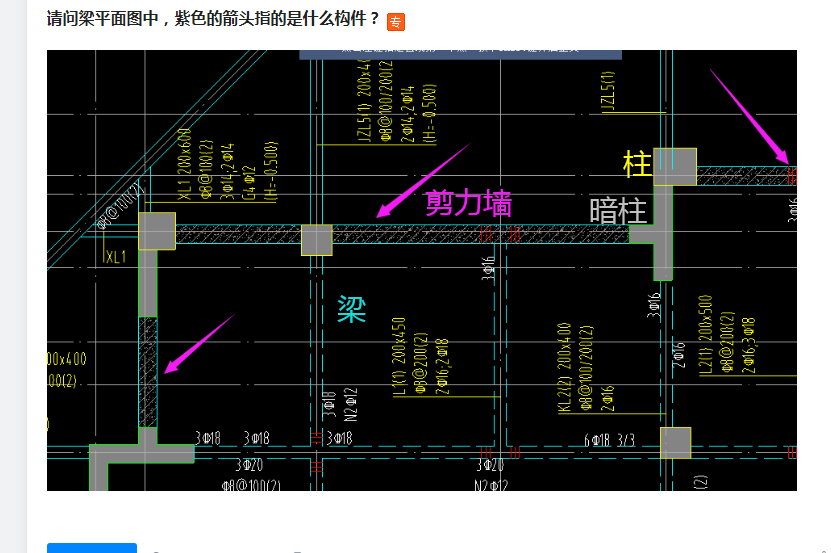Click the white 暗柱 label in the drawing

coord(618,210)
